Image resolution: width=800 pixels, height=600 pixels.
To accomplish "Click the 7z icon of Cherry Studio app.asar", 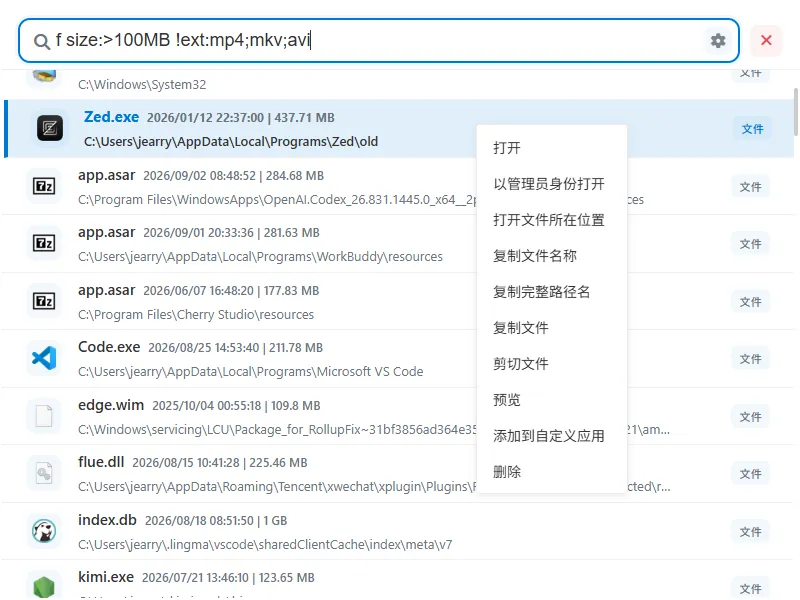I will [44, 301].
